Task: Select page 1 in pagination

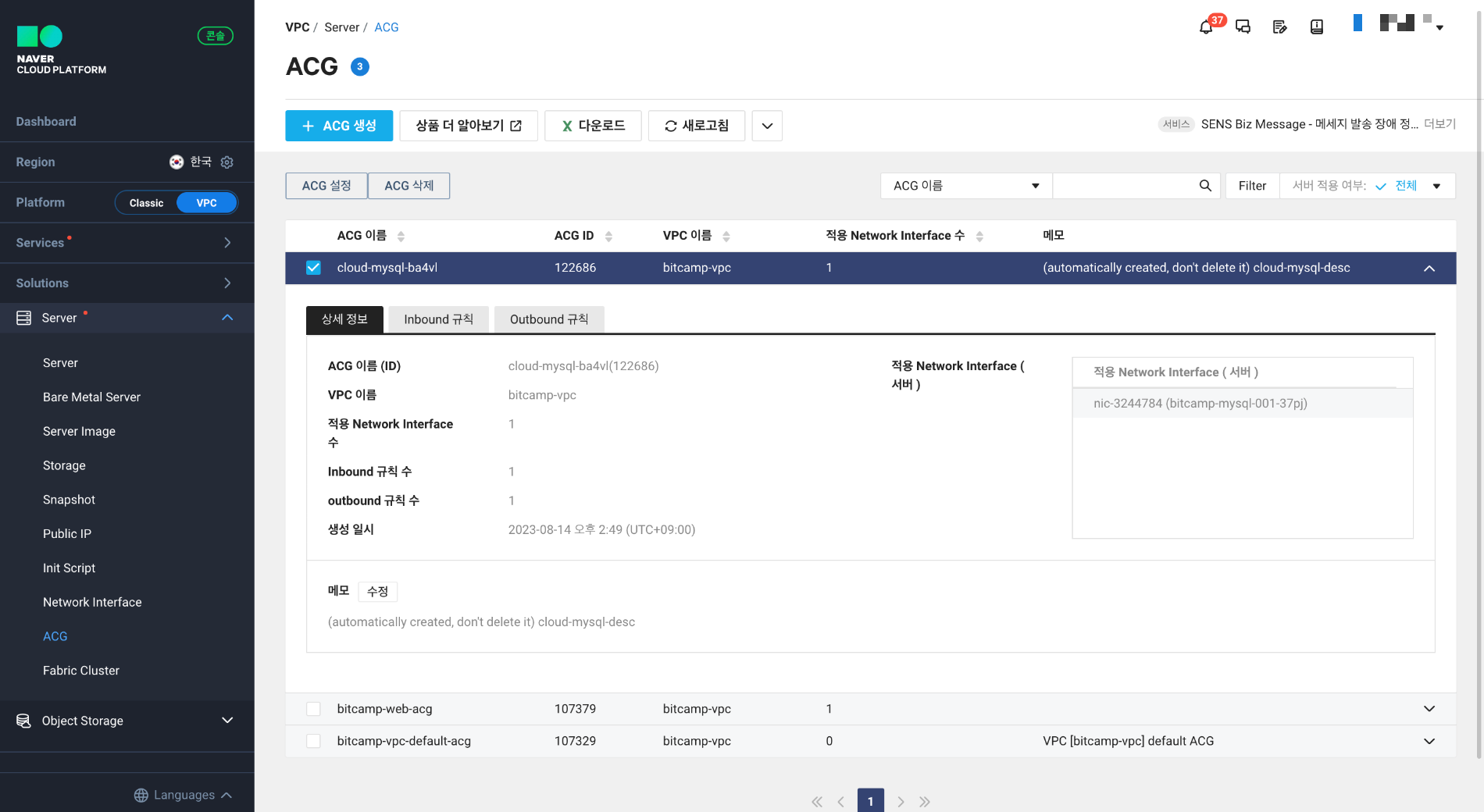Action: pyautogui.click(x=871, y=801)
